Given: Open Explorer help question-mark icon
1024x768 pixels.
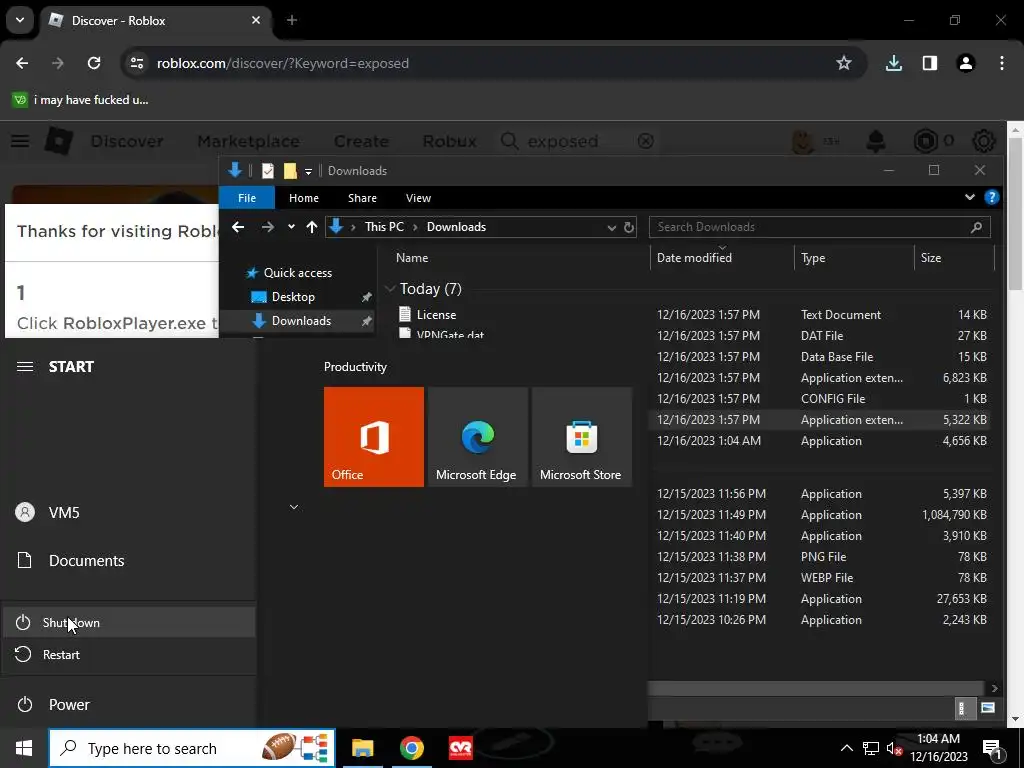Looking at the screenshot, I should (991, 197).
